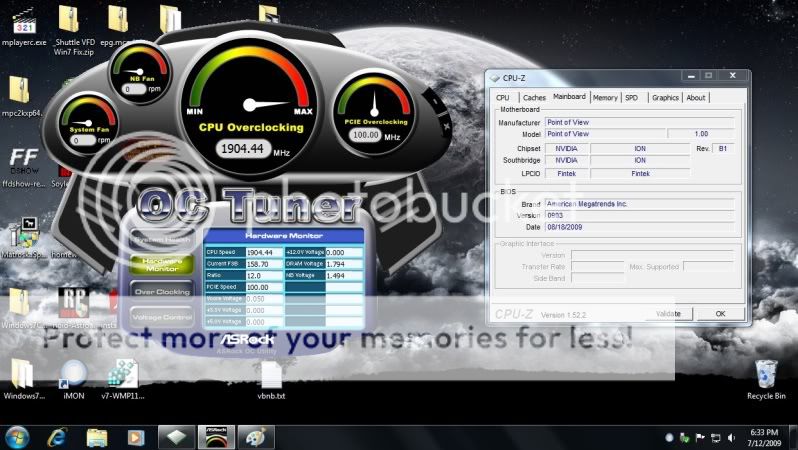798x450 pixels.
Task: Open Voltage Control in OC Tuner
Action: (162, 317)
